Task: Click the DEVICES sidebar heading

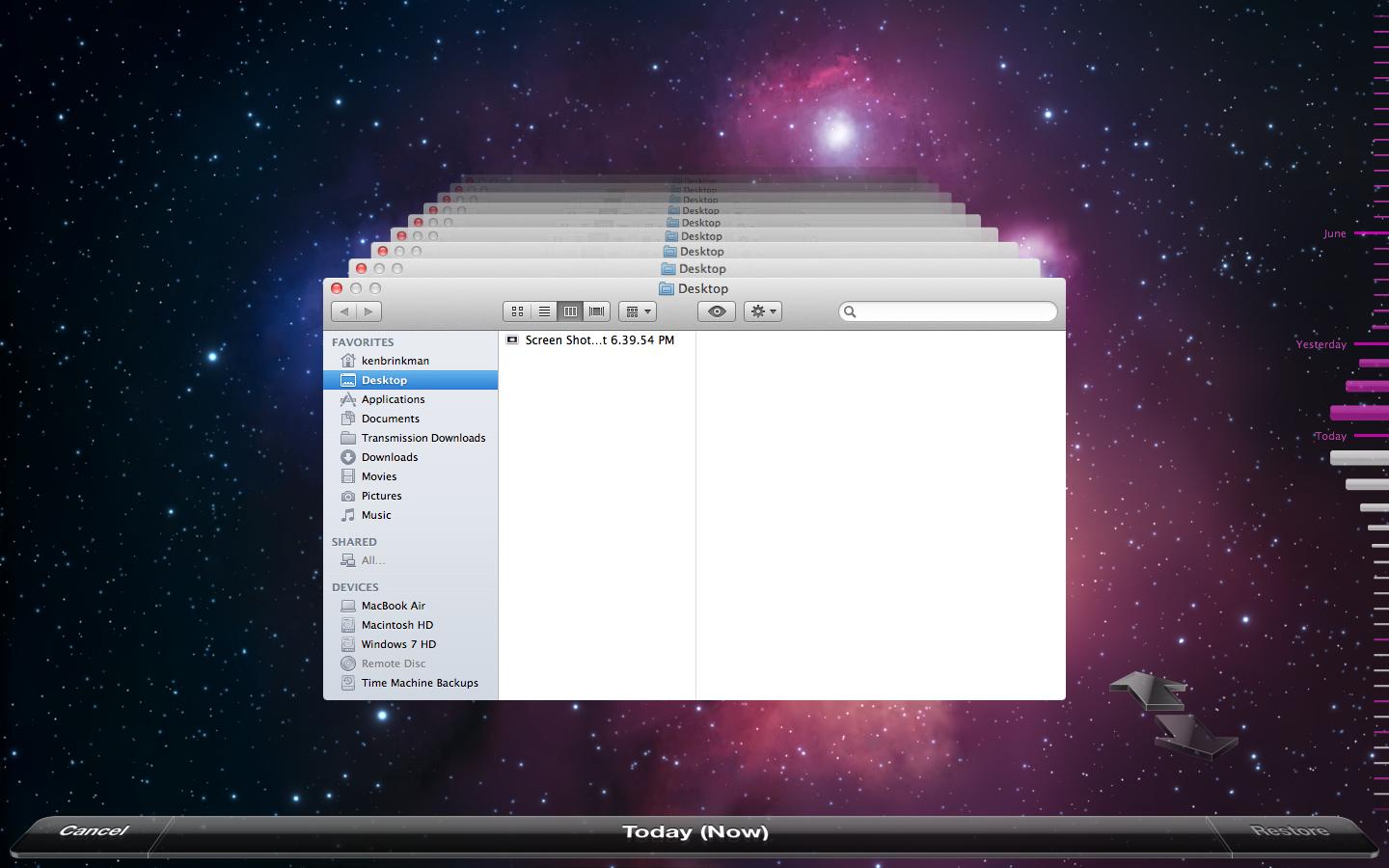Action: click(x=355, y=587)
